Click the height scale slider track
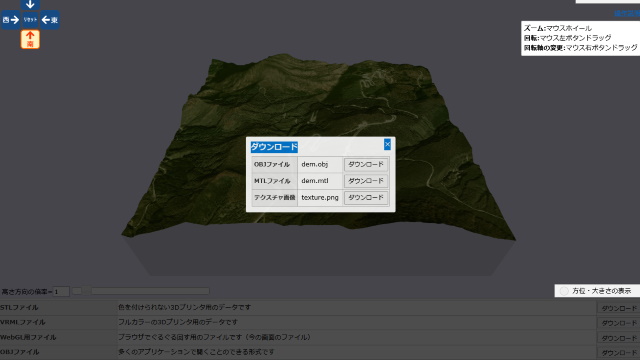The image size is (640, 360). pos(150,291)
